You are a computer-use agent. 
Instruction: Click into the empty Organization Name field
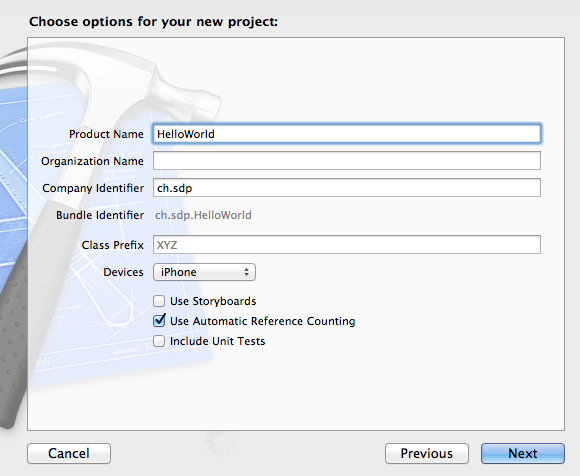coord(347,161)
